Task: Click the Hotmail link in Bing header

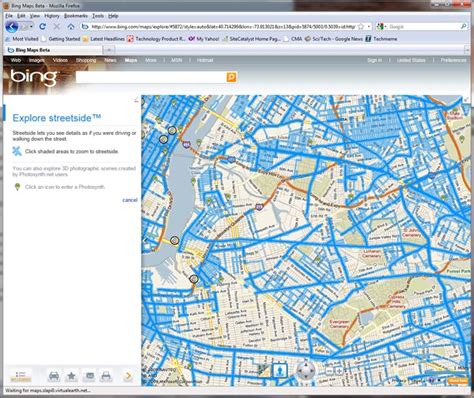Action: click(205, 60)
